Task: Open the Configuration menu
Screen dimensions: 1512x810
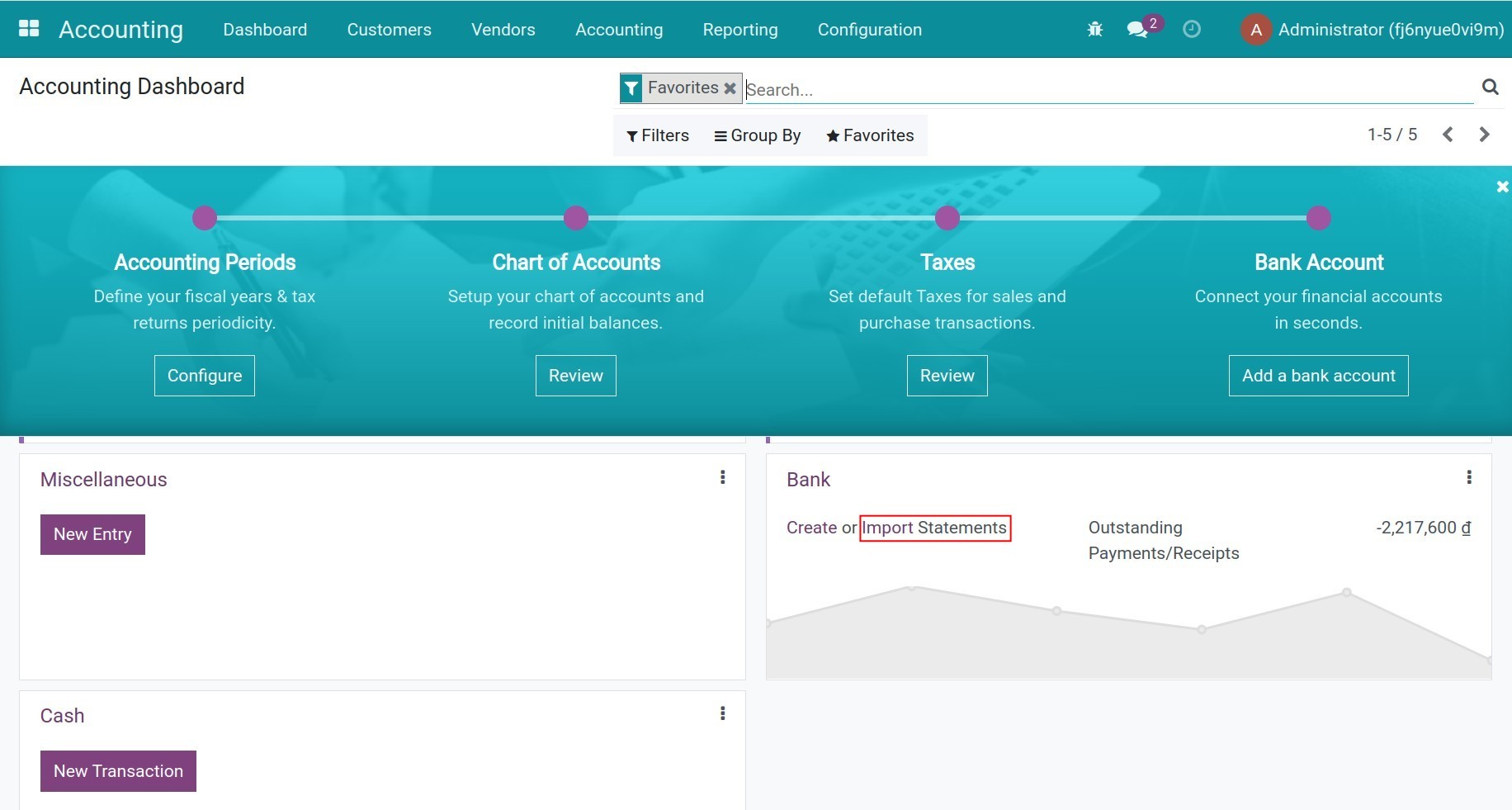Action: (869, 30)
